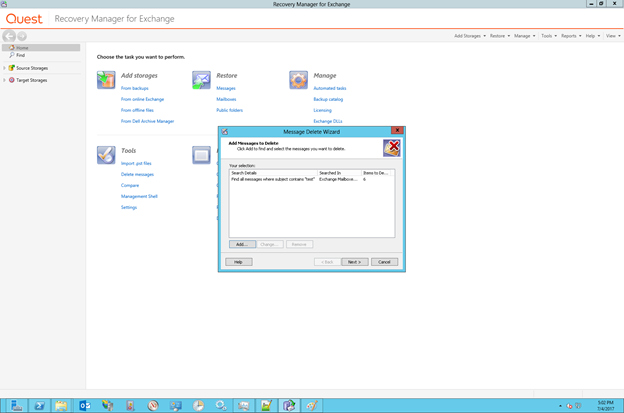Select Find in the left navigation
Viewport: 624px width, 413px height.
tap(20, 55)
